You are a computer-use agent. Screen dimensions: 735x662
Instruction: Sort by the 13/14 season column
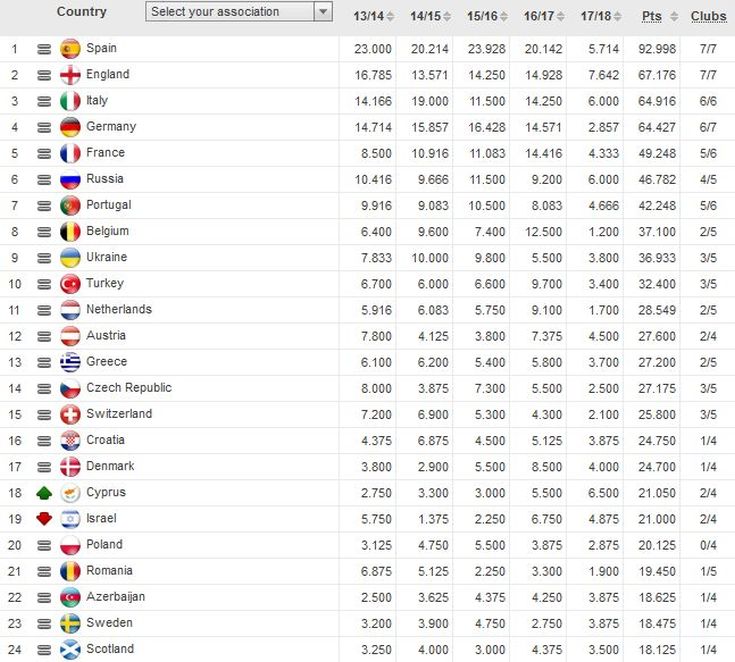tap(373, 17)
